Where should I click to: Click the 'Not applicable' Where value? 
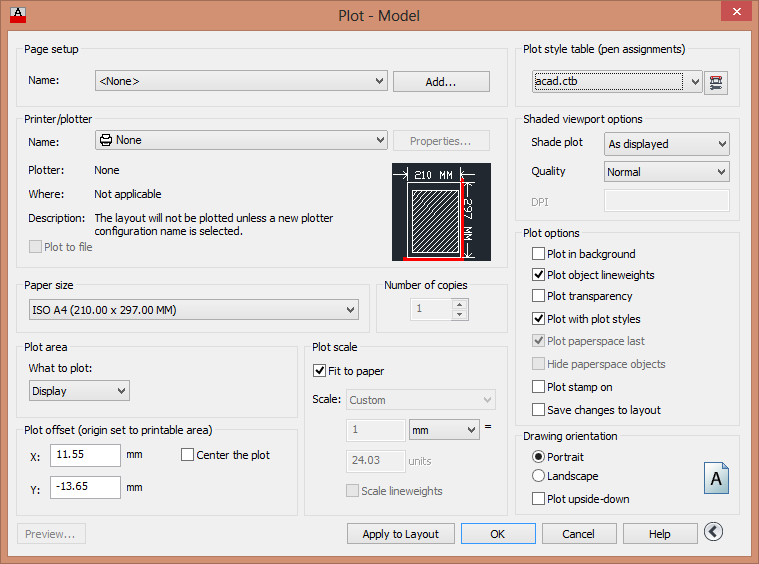[x=128, y=194]
